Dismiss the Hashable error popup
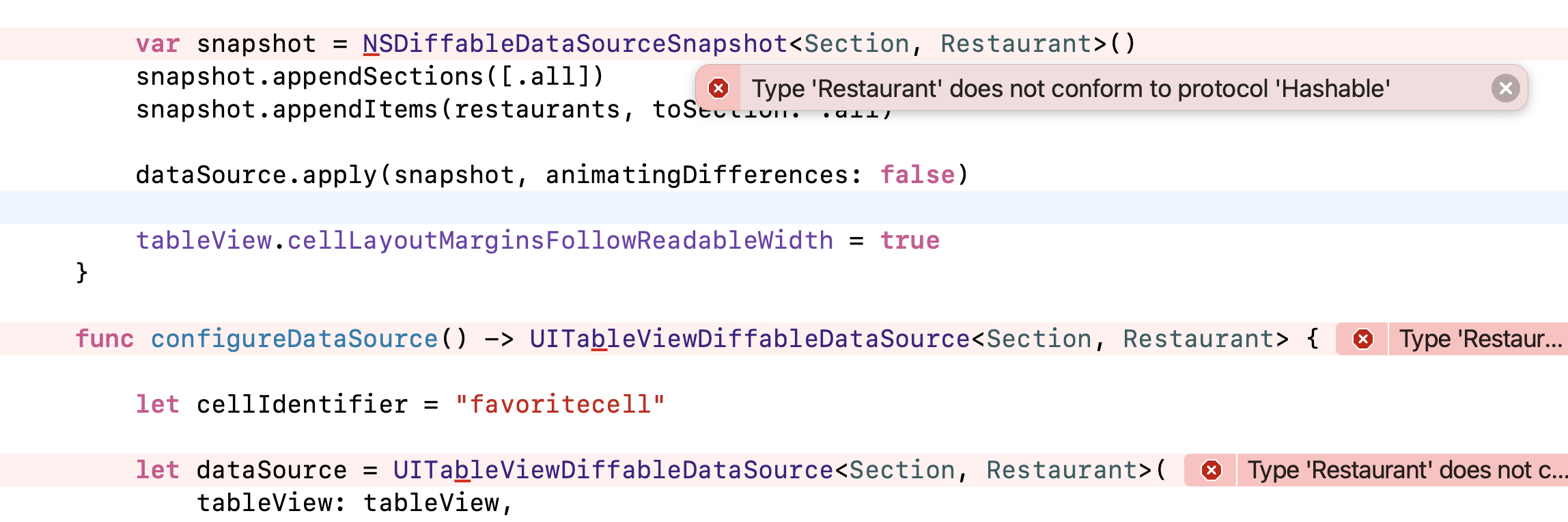 click(x=1507, y=88)
